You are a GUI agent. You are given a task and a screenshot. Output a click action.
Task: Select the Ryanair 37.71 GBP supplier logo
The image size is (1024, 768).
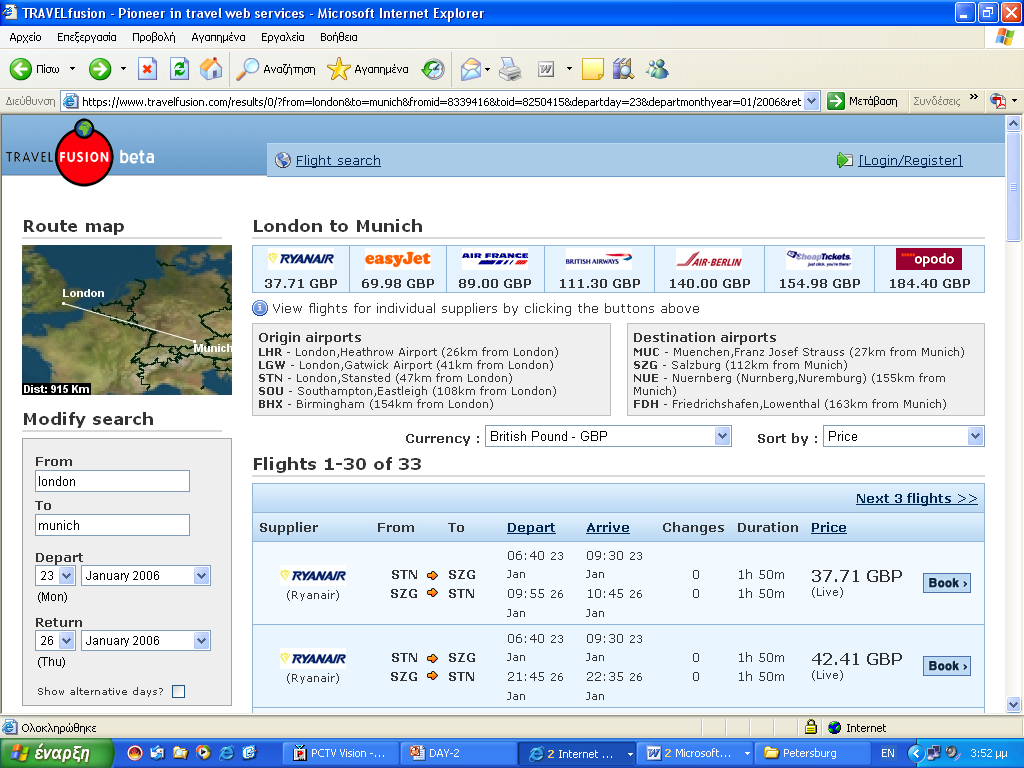(301, 259)
